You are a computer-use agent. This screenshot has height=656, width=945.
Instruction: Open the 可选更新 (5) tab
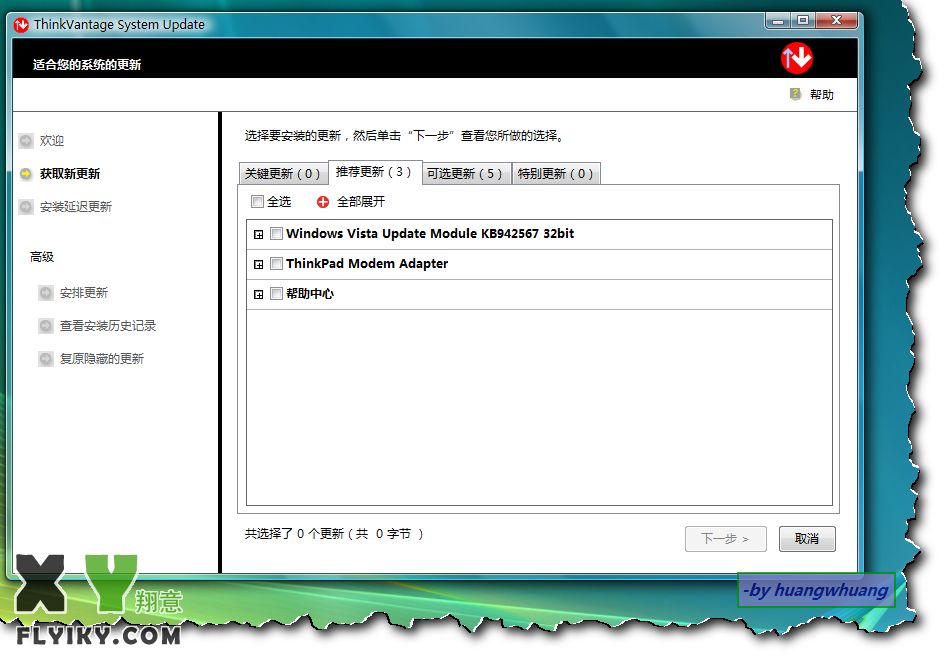[466, 174]
